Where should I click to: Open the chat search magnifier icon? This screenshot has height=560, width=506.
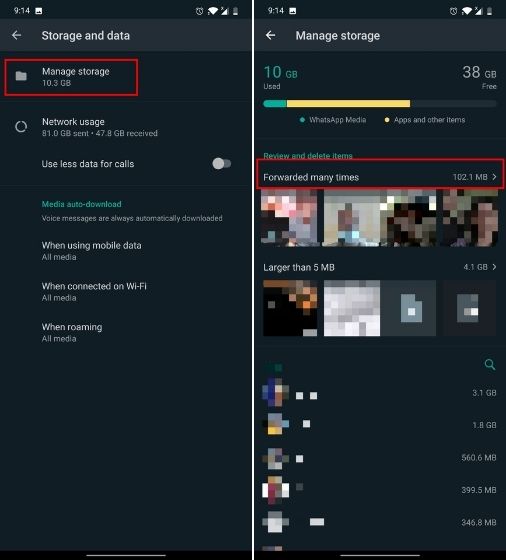pyautogui.click(x=490, y=364)
